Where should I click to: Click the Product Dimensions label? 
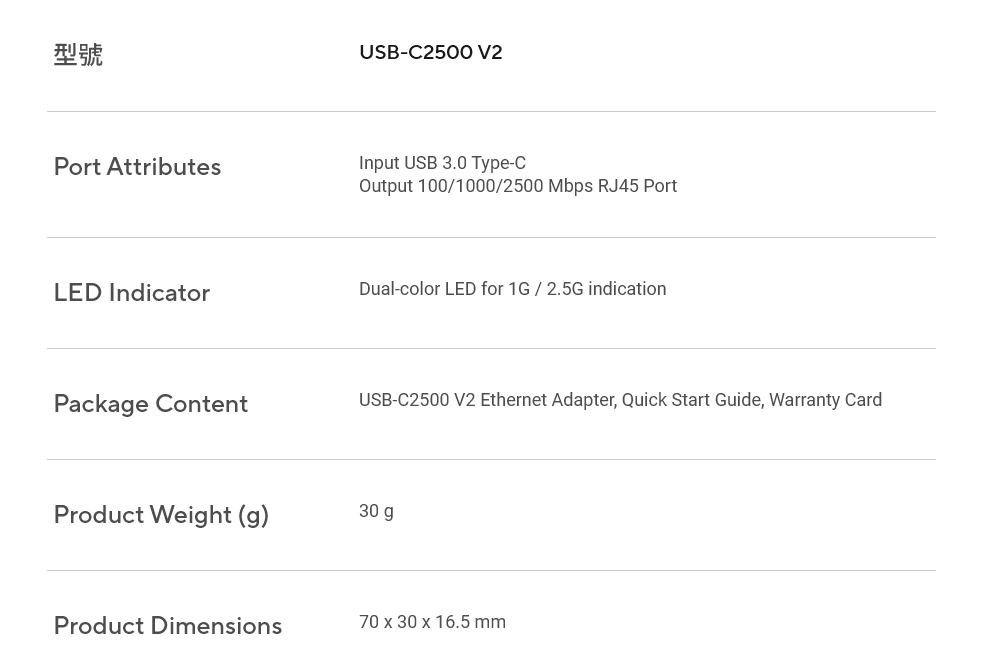coord(167,626)
